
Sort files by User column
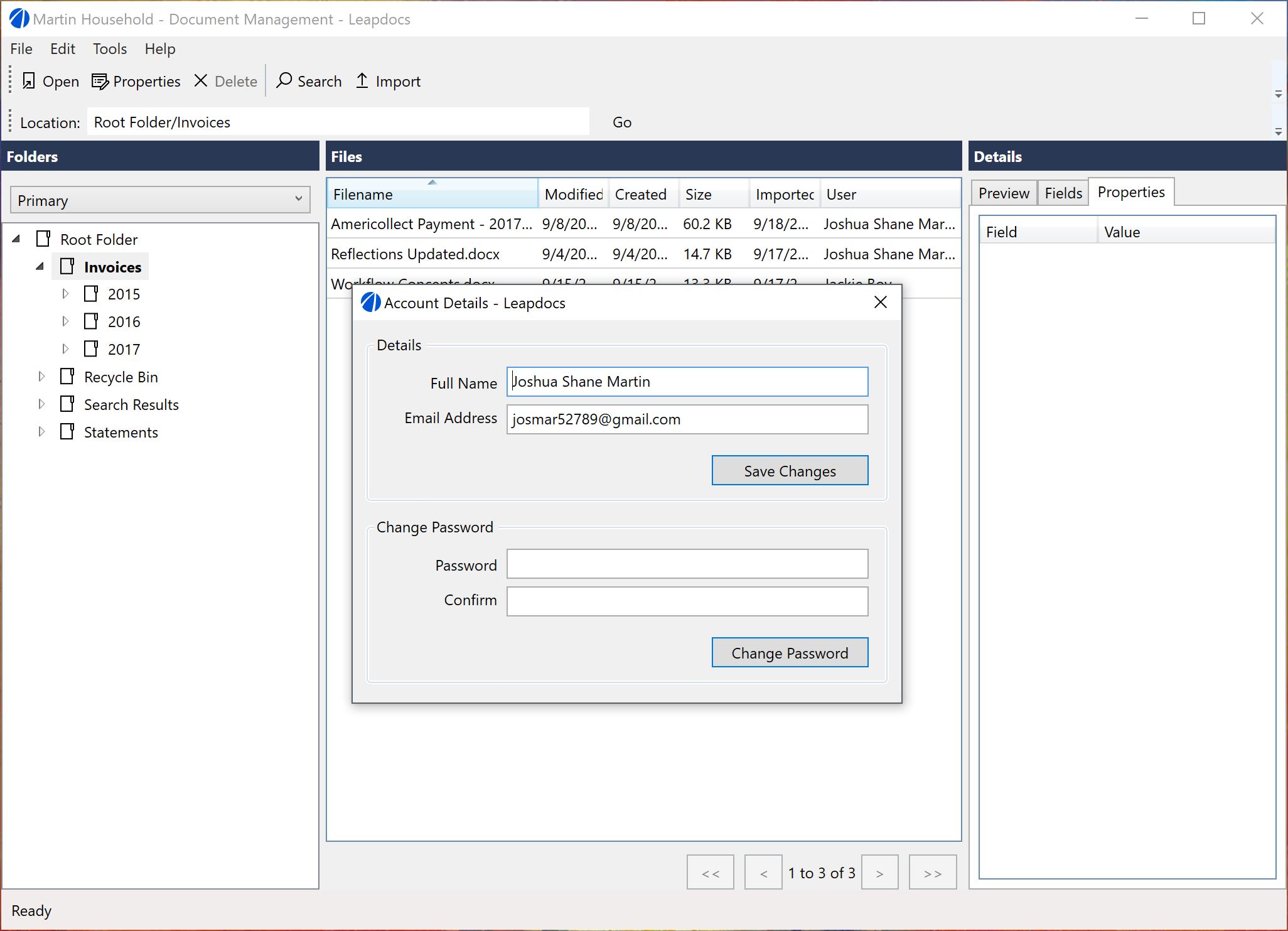point(890,194)
